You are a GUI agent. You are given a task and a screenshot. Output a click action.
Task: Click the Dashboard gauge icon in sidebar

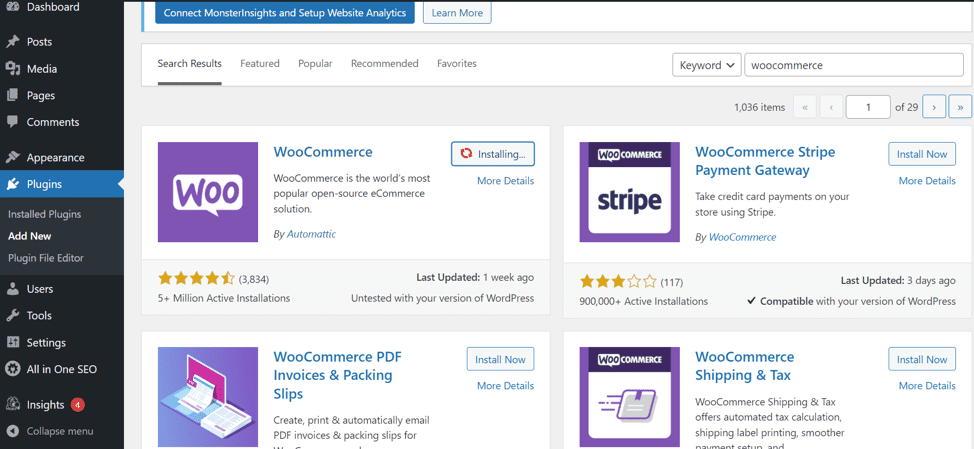(x=12, y=7)
